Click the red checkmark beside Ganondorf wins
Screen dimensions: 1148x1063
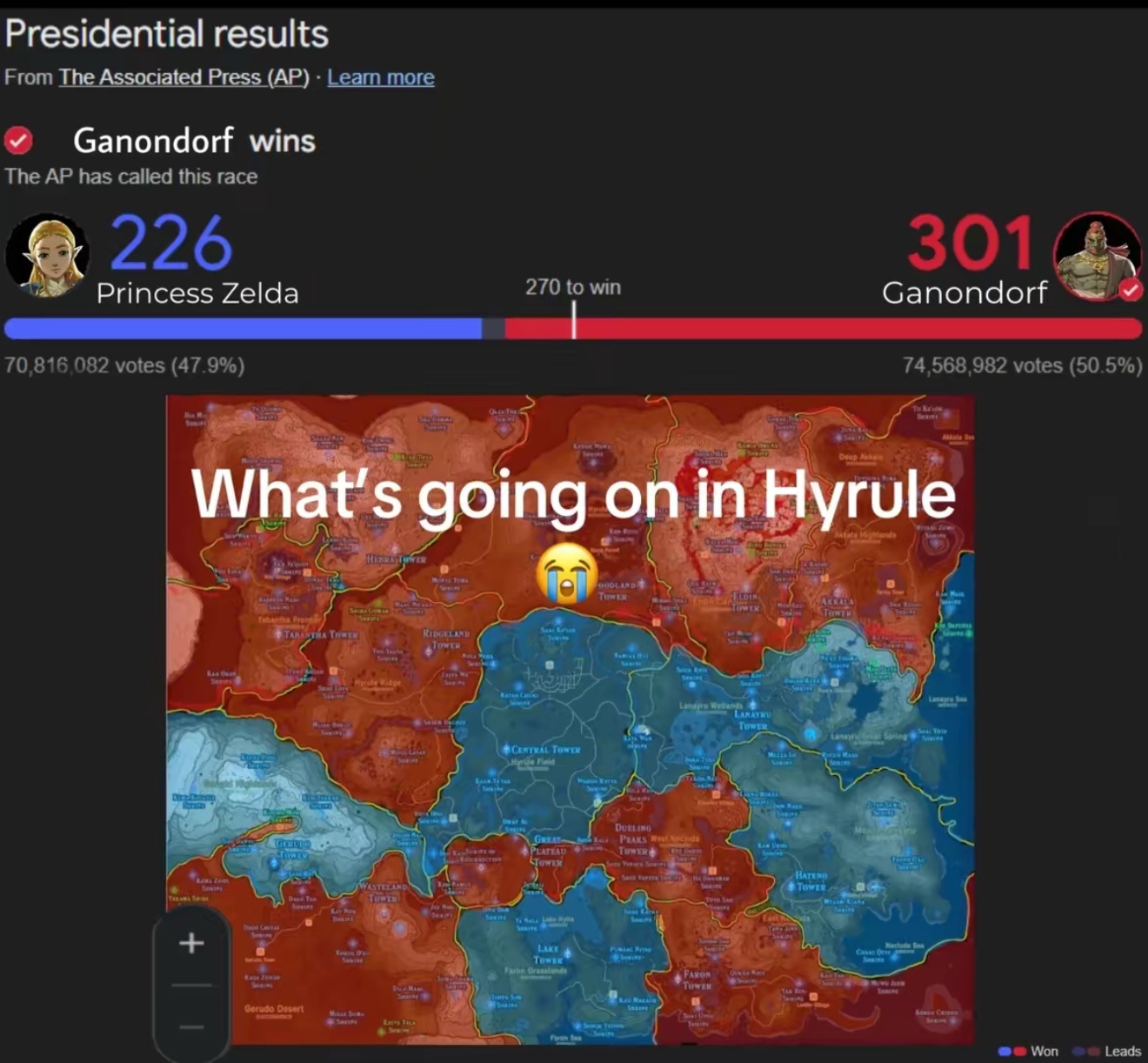point(18,140)
